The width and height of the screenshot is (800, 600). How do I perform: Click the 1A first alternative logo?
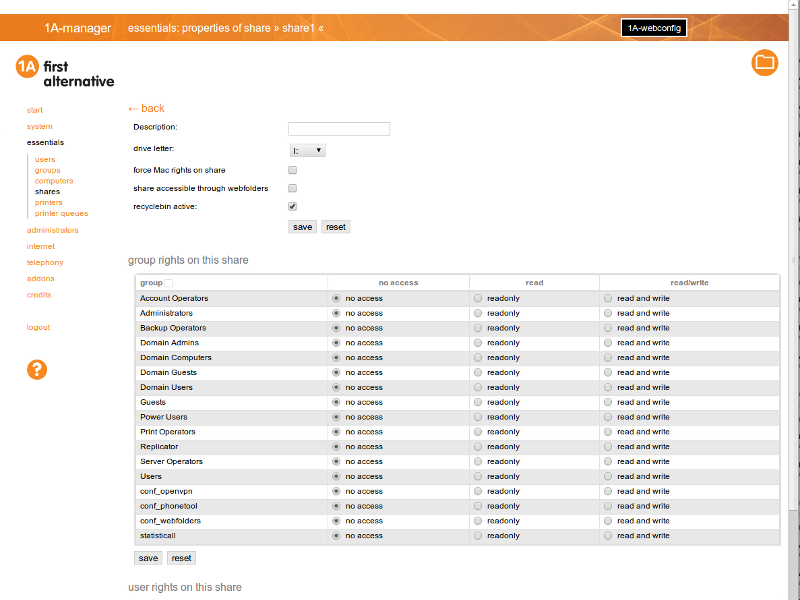point(65,73)
